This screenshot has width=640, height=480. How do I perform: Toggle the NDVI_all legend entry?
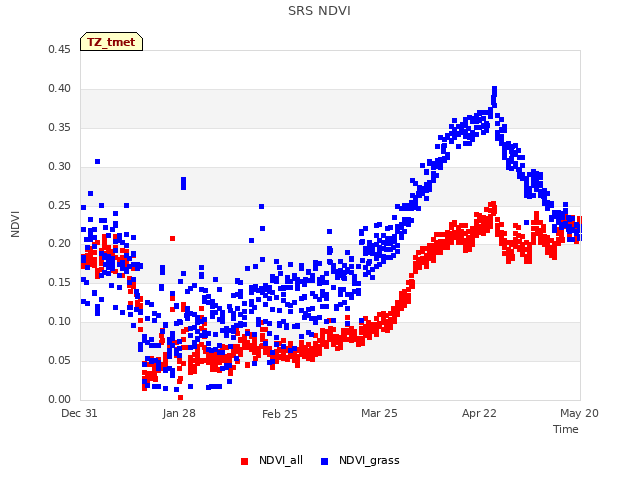coord(272,460)
